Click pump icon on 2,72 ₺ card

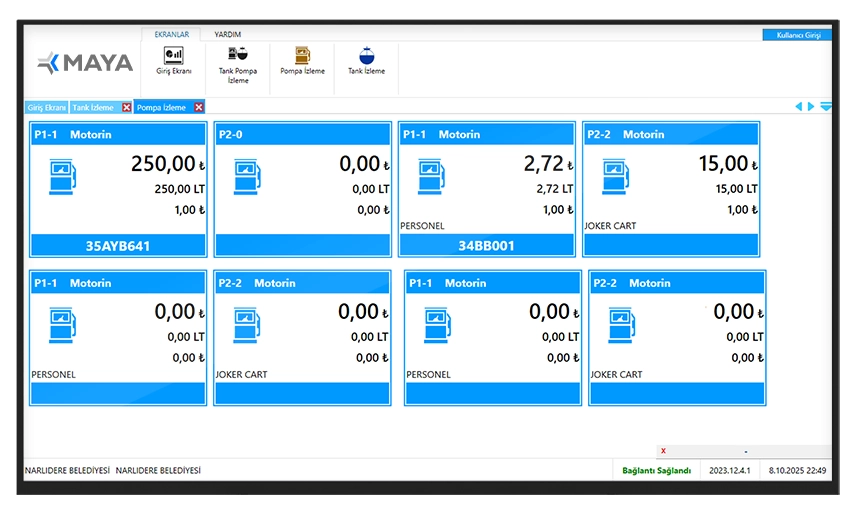point(430,178)
